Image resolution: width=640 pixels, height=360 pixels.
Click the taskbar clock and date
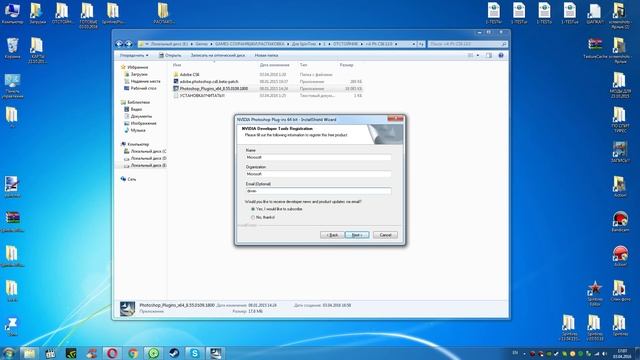click(x=622, y=353)
